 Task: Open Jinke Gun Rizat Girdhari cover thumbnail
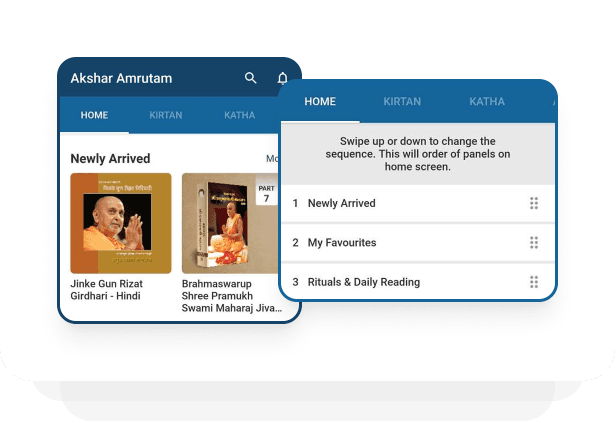121,223
